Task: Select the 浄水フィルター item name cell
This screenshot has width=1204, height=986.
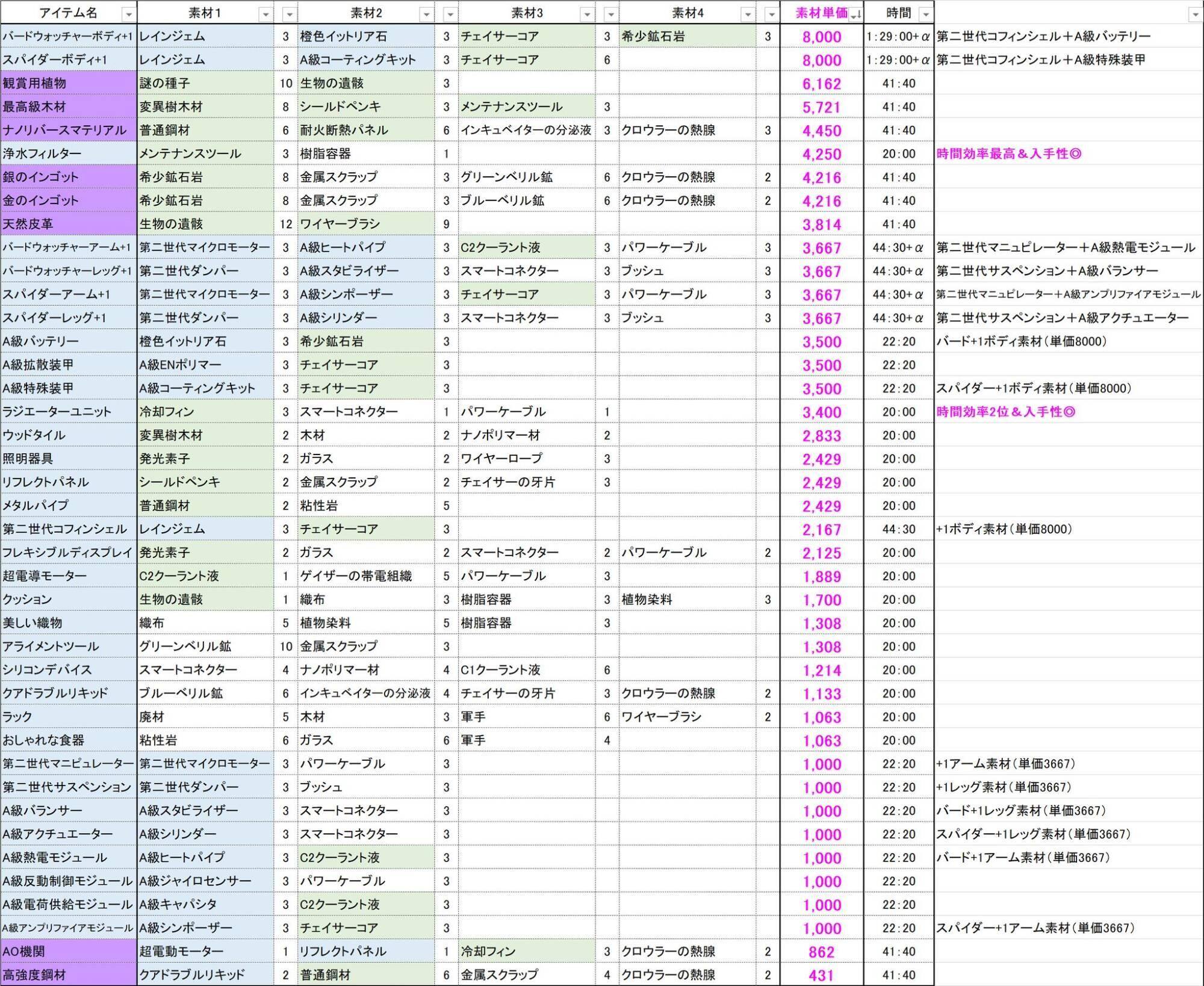Action: pos(69,153)
